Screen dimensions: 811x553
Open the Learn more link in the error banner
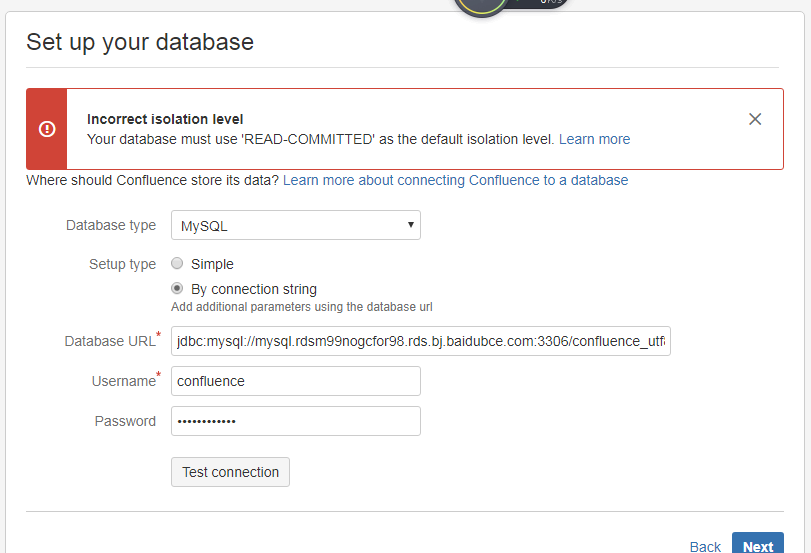[x=594, y=139]
